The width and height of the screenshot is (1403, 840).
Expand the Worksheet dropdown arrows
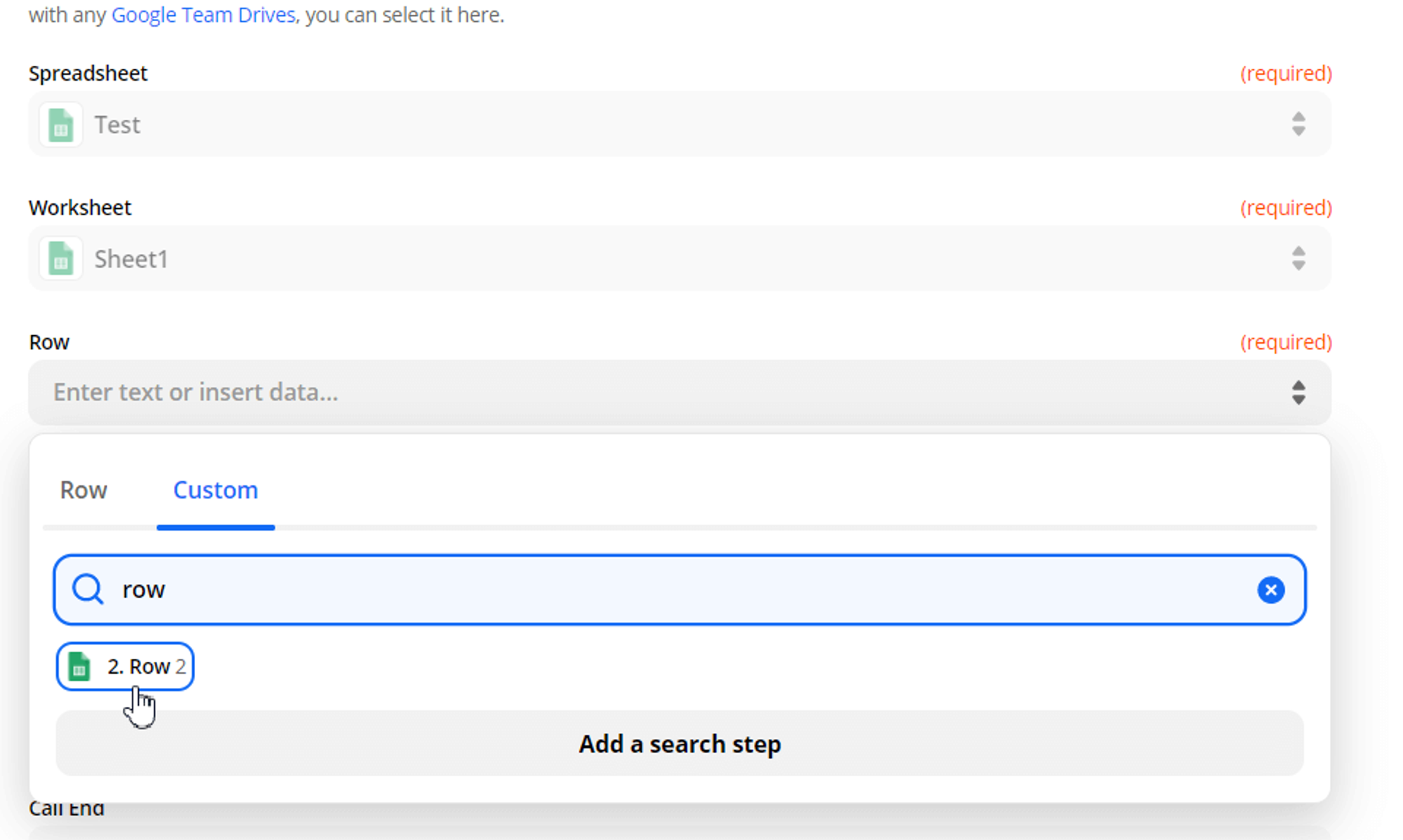tap(1298, 259)
